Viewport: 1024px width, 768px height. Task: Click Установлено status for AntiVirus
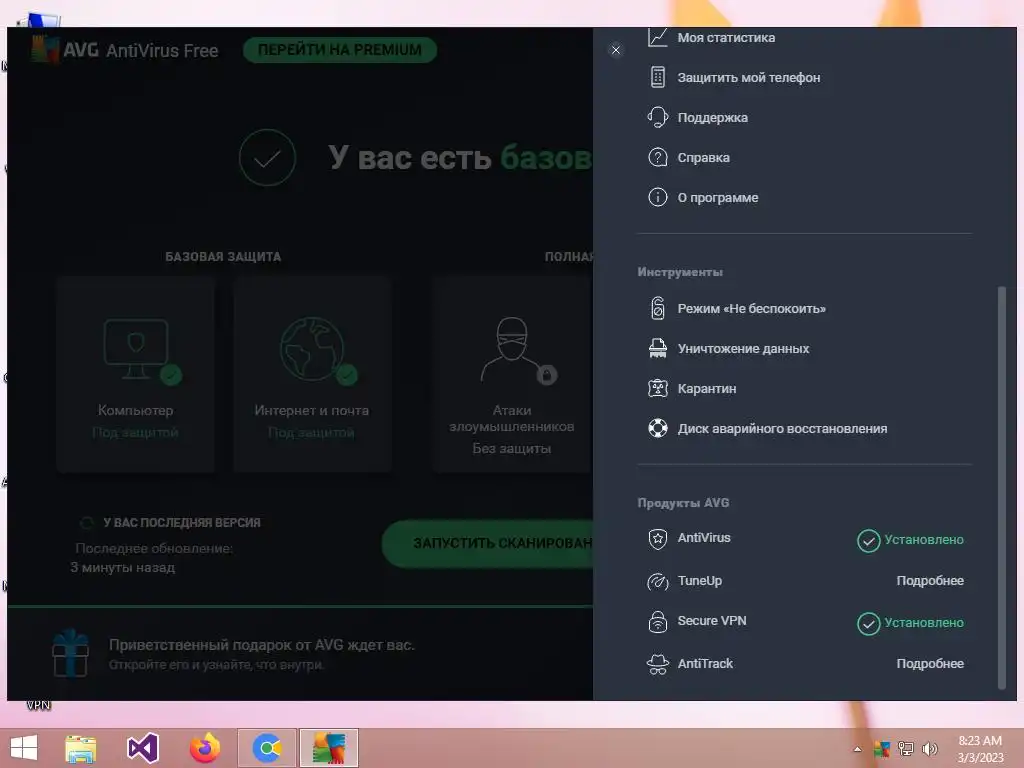pyautogui.click(x=910, y=540)
